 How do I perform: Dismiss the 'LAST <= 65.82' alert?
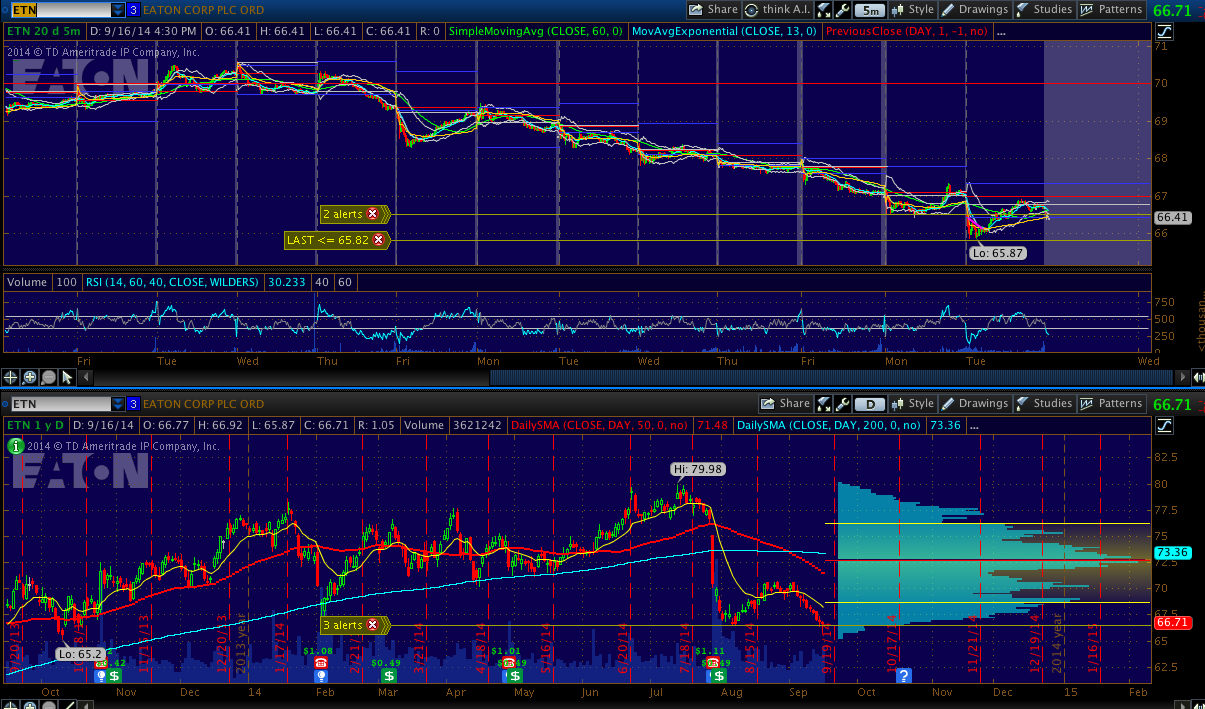[378, 240]
